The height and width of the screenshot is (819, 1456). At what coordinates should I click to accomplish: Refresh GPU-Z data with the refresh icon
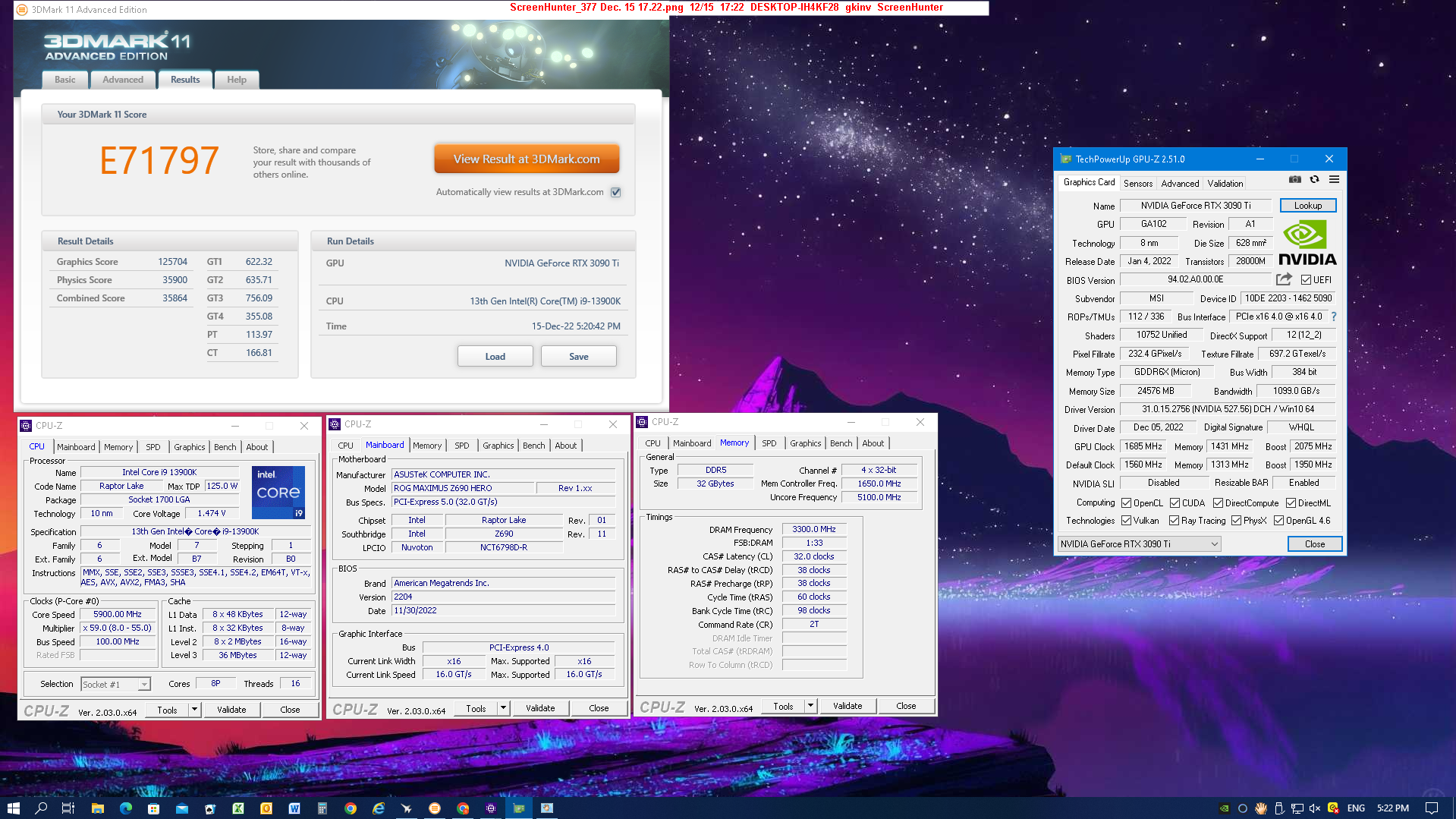pyautogui.click(x=1314, y=180)
